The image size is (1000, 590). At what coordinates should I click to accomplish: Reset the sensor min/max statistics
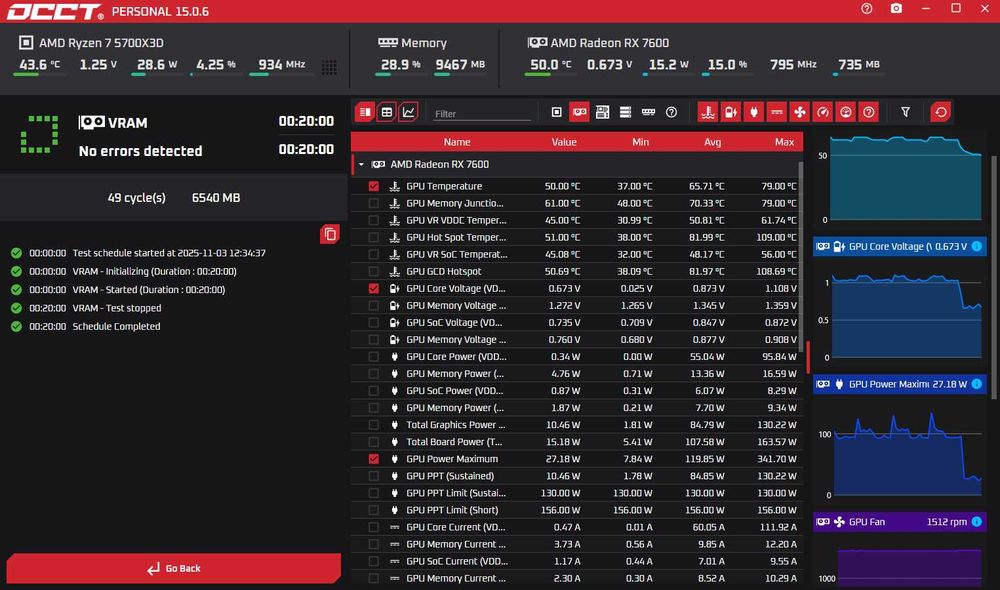[941, 112]
